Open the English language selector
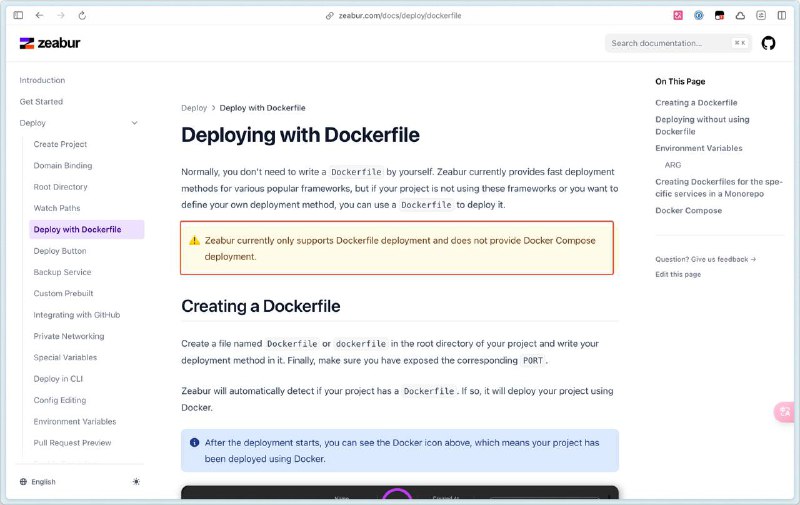 (38, 482)
